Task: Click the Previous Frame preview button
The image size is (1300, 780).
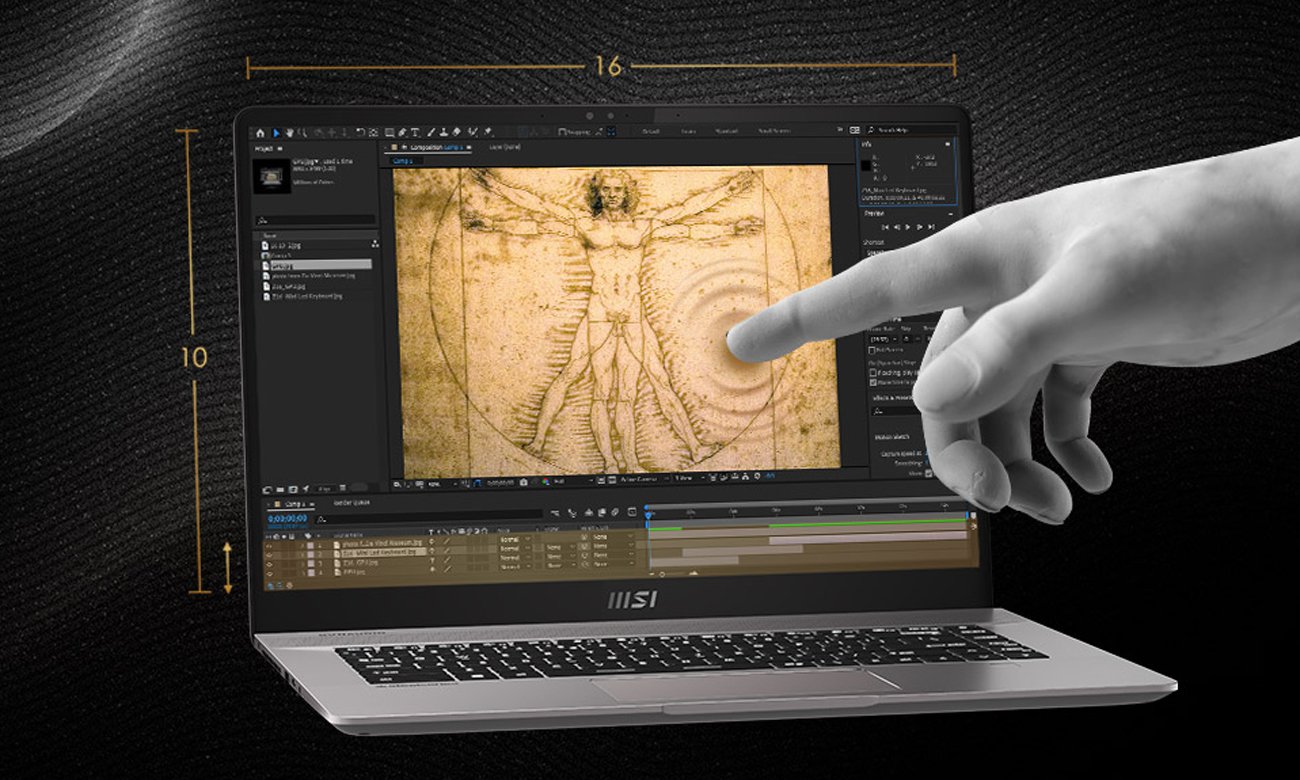Action: [x=897, y=227]
